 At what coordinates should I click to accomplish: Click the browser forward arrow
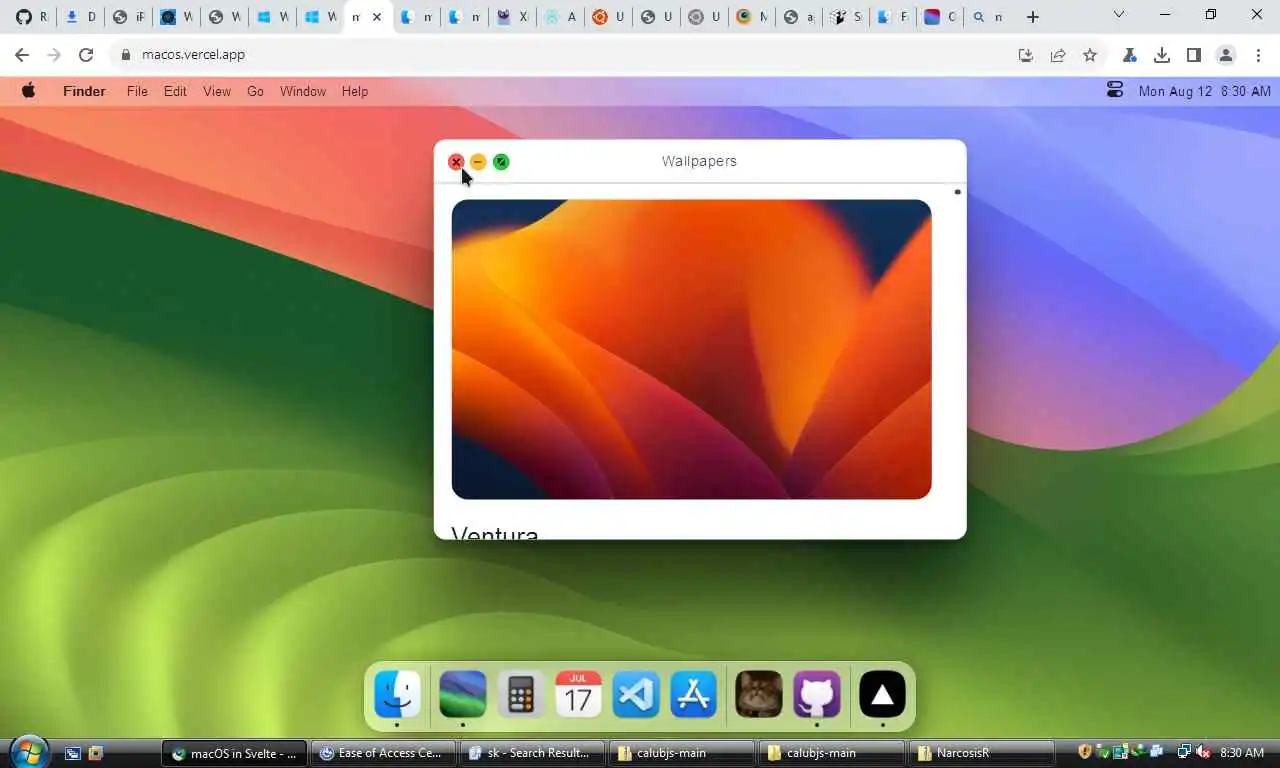(54, 55)
